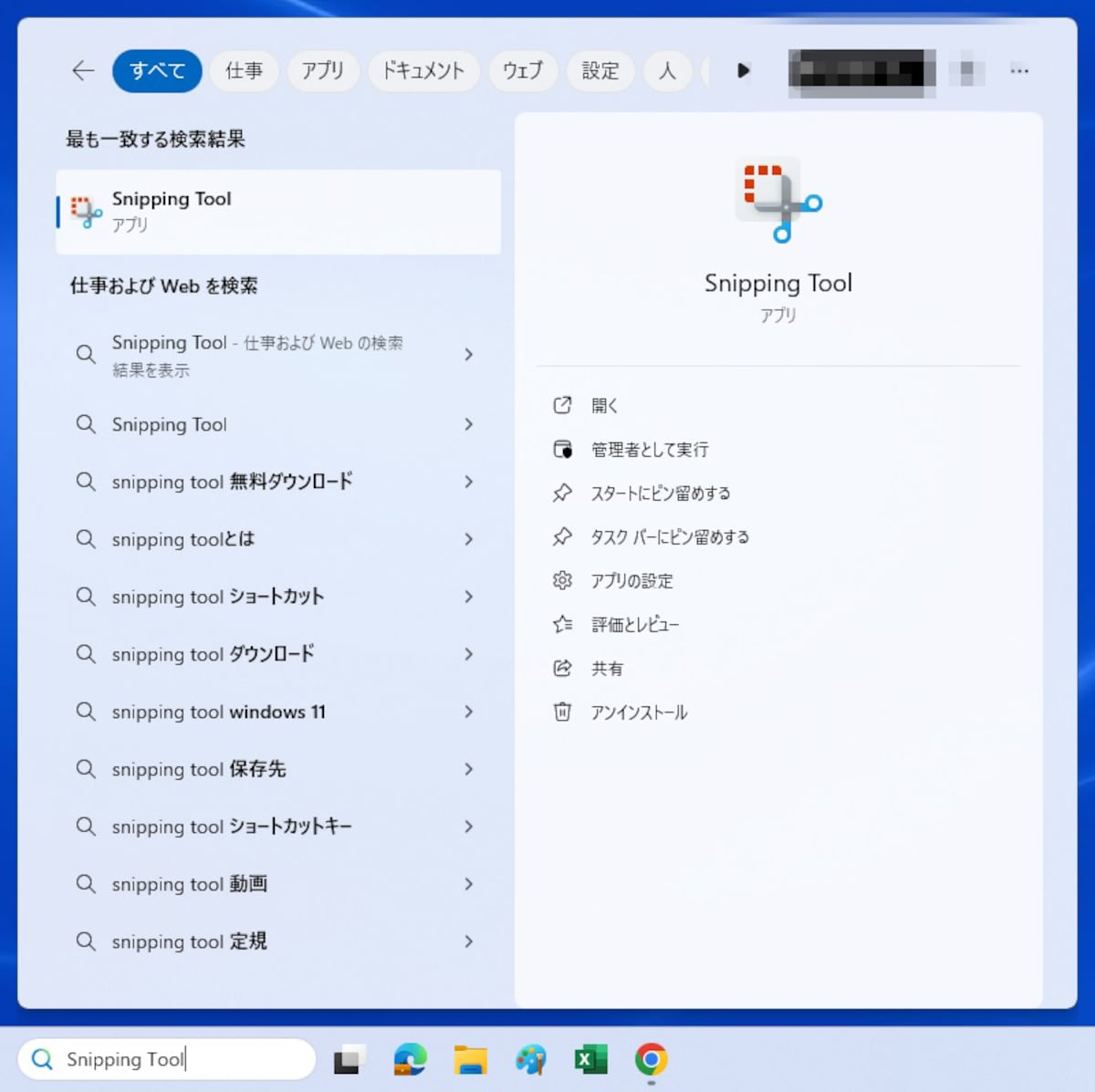Expand chevron for snipping toolとは
The height and width of the screenshot is (1092, 1095).
[x=469, y=539]
